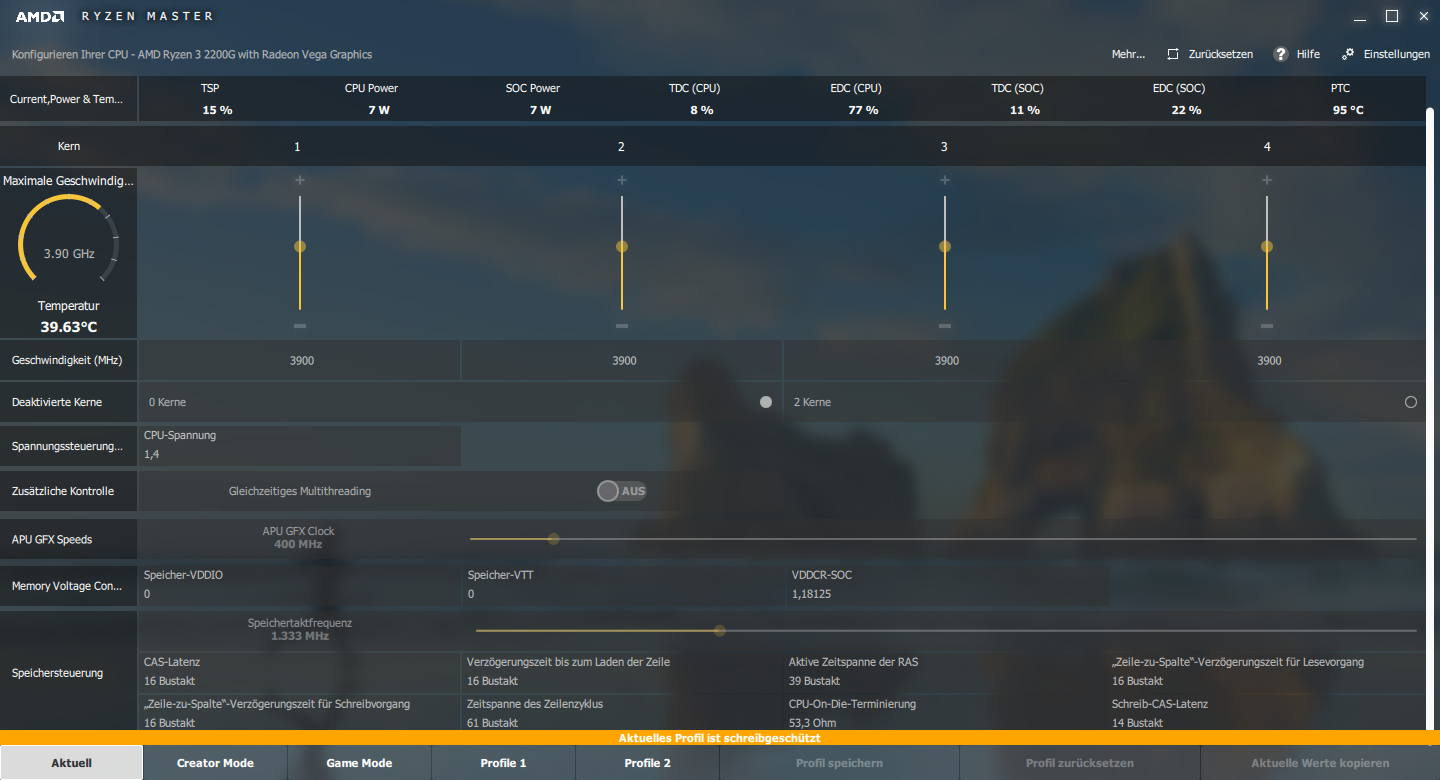
Task: Click the APU GFX Clock slider handle
Action: pyautogui.click(x=553, y=538)
